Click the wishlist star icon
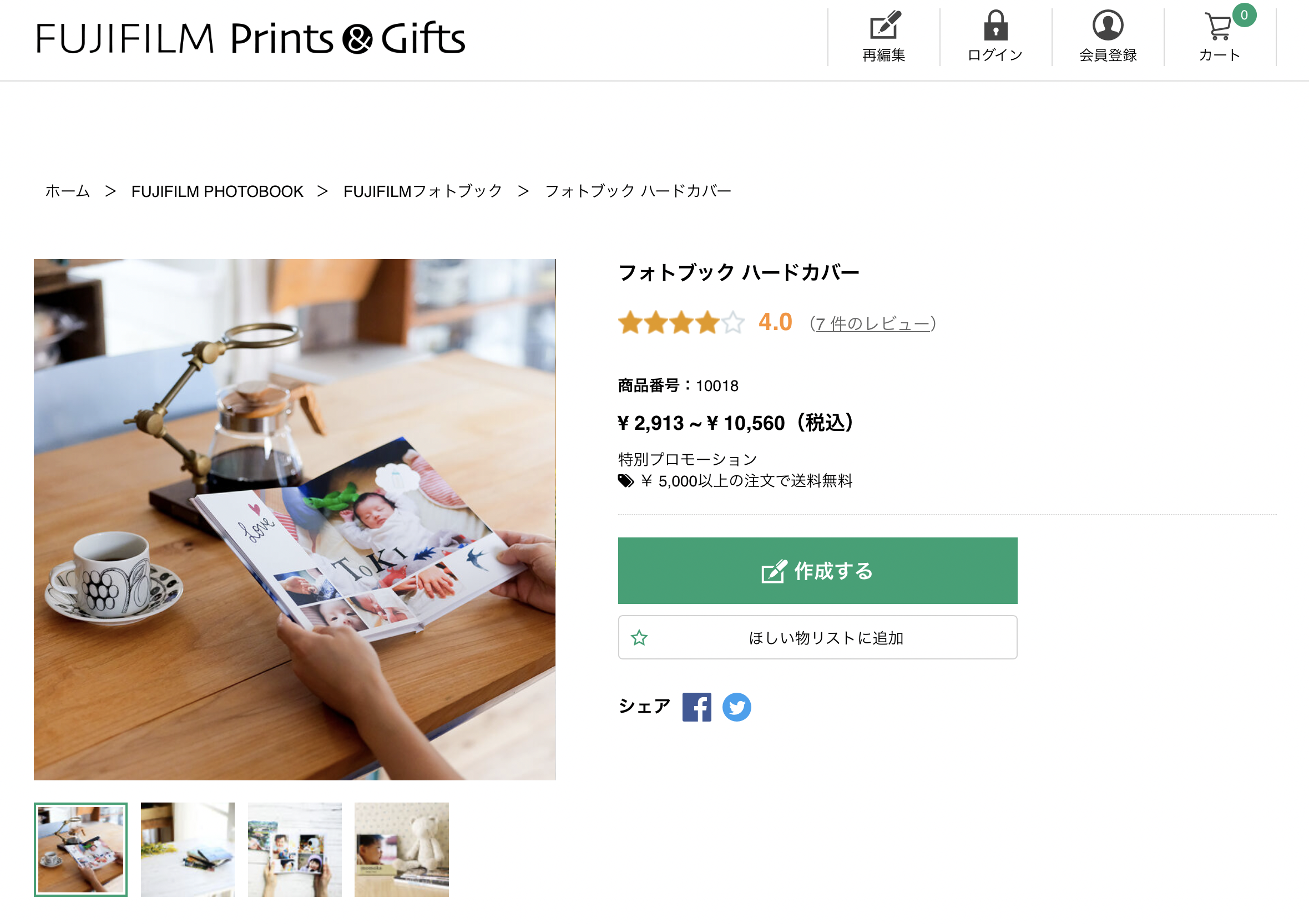1309x924 pixels. 639,637
